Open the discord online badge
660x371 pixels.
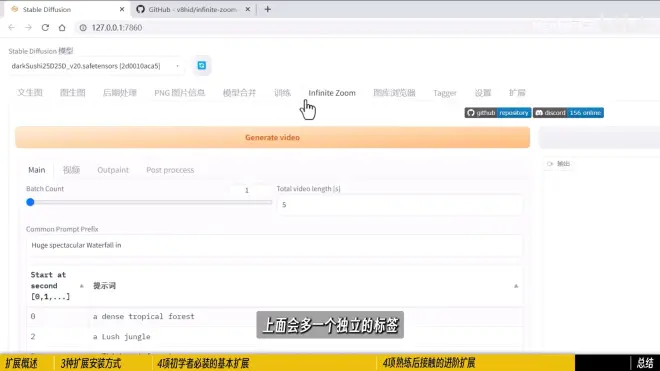(x=568, y=113)
